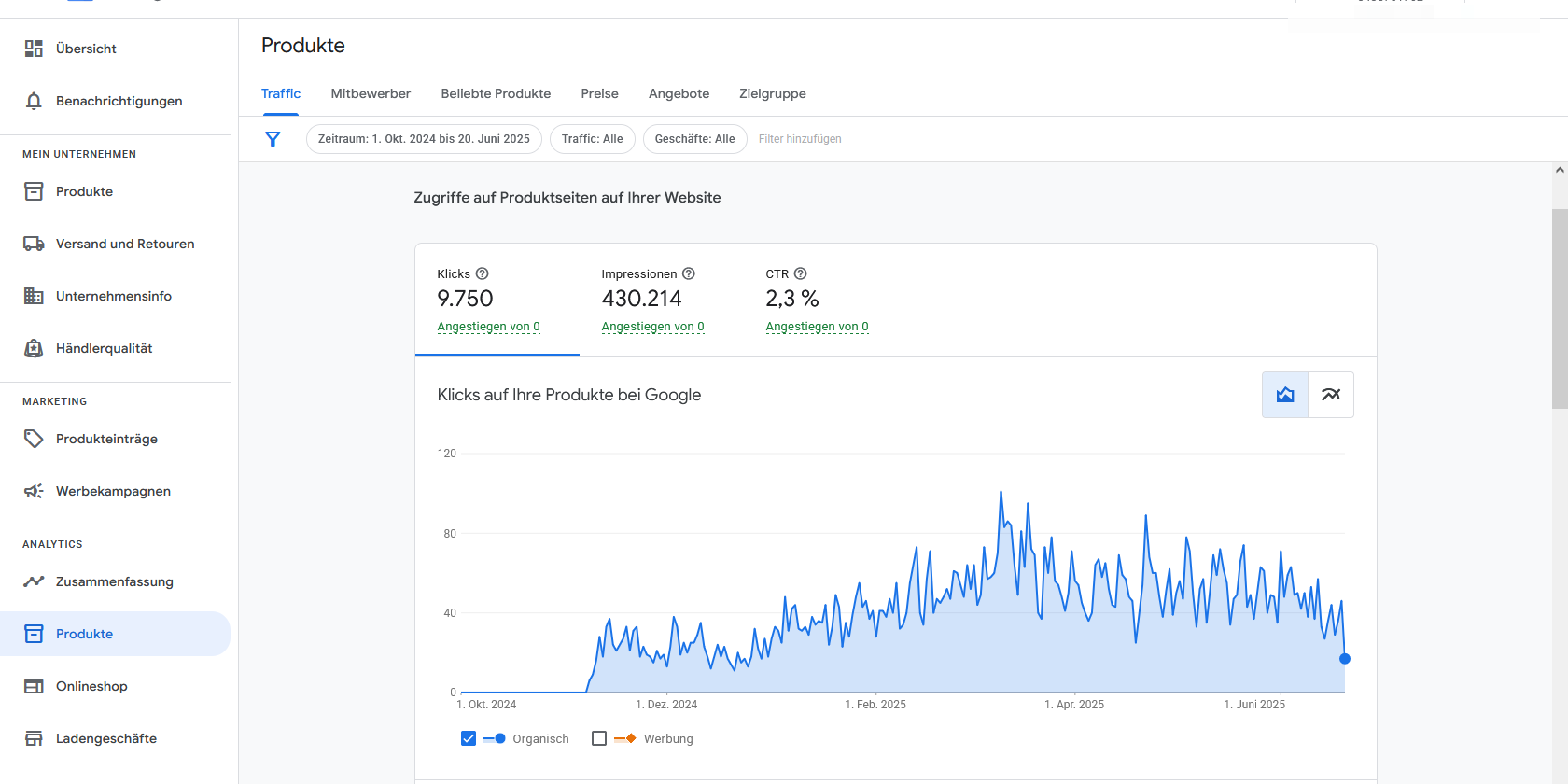Select the Impressionen metric card
The height and width of the screenshot is (784, 1568).
[662, 300]
